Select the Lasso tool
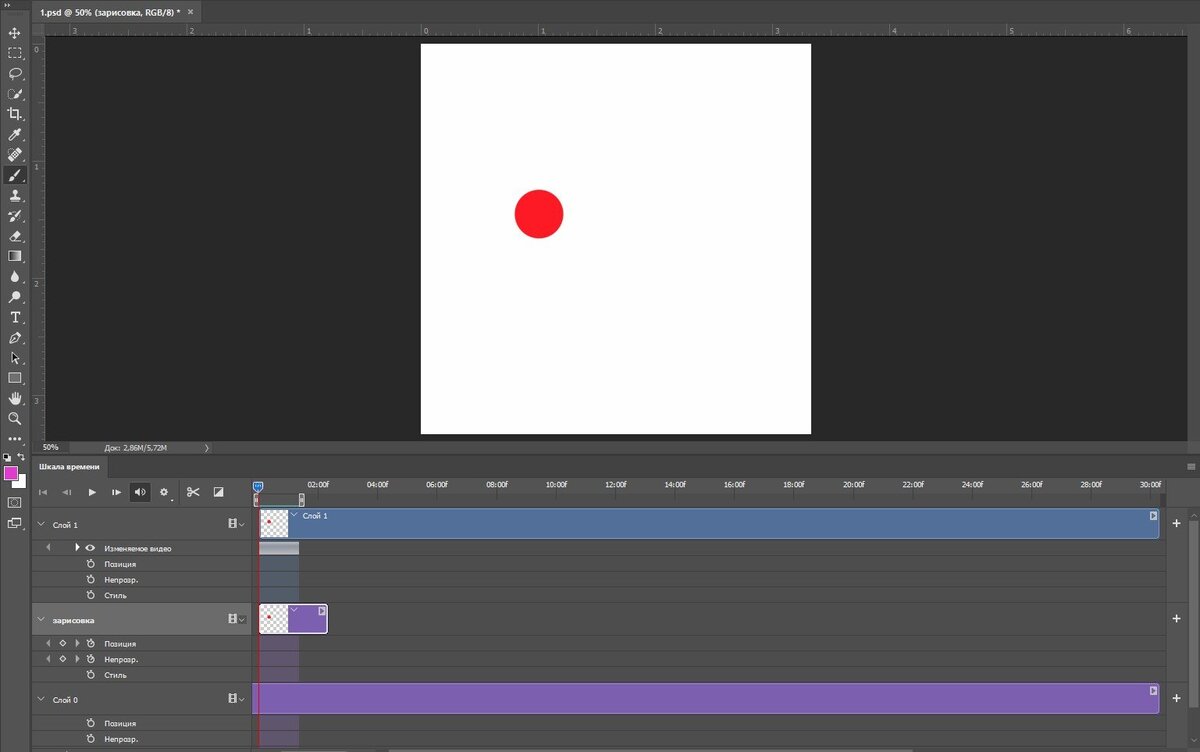 coord(15,73)
